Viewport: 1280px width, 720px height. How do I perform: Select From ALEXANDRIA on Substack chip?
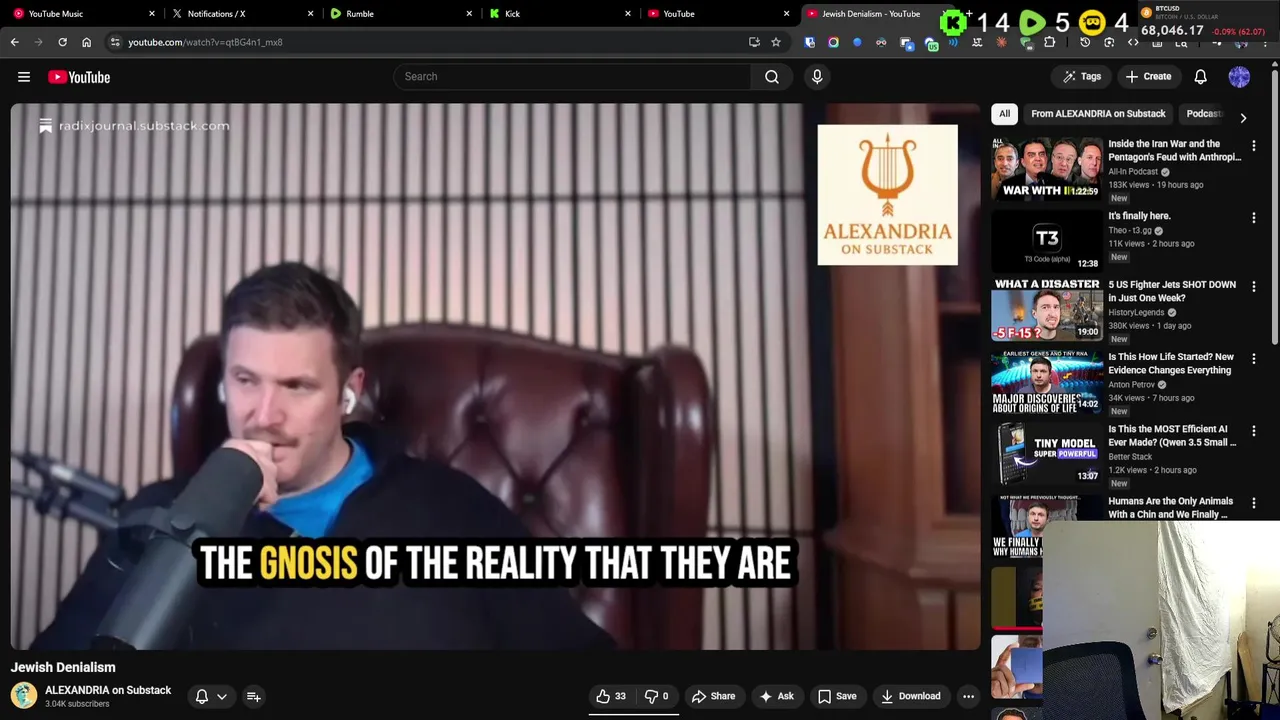click(1098, 113)
